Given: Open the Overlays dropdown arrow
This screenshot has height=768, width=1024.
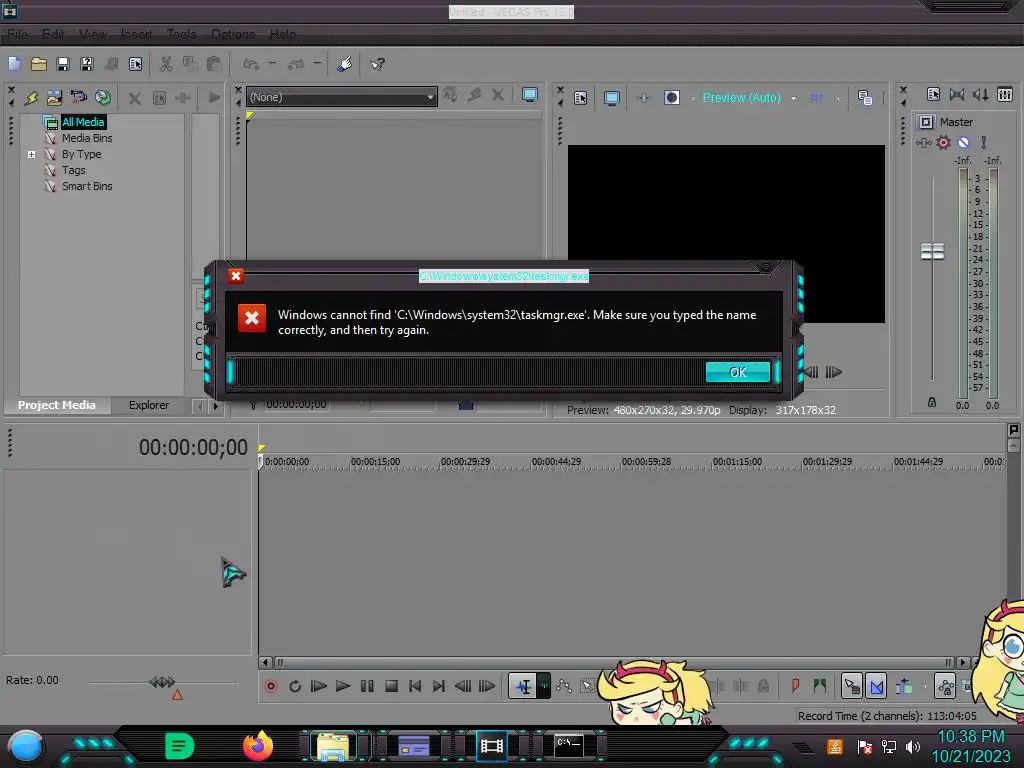Looking at the screenshot, I should (x=837, y=99).
